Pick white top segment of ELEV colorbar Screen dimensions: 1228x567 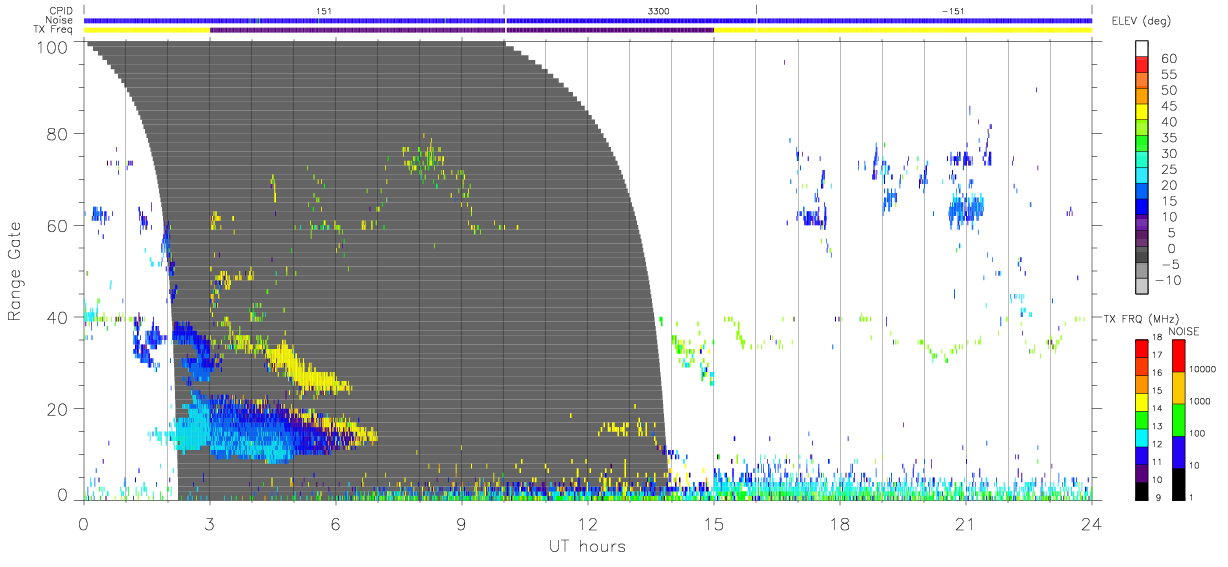1143,51
